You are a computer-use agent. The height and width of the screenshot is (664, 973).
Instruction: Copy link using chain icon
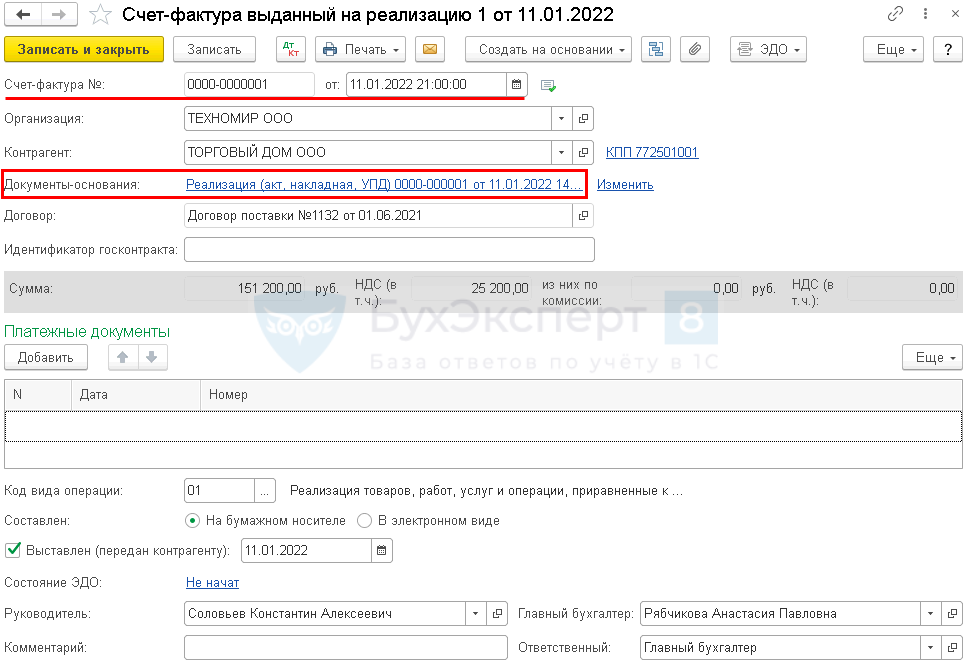point(895,15)
